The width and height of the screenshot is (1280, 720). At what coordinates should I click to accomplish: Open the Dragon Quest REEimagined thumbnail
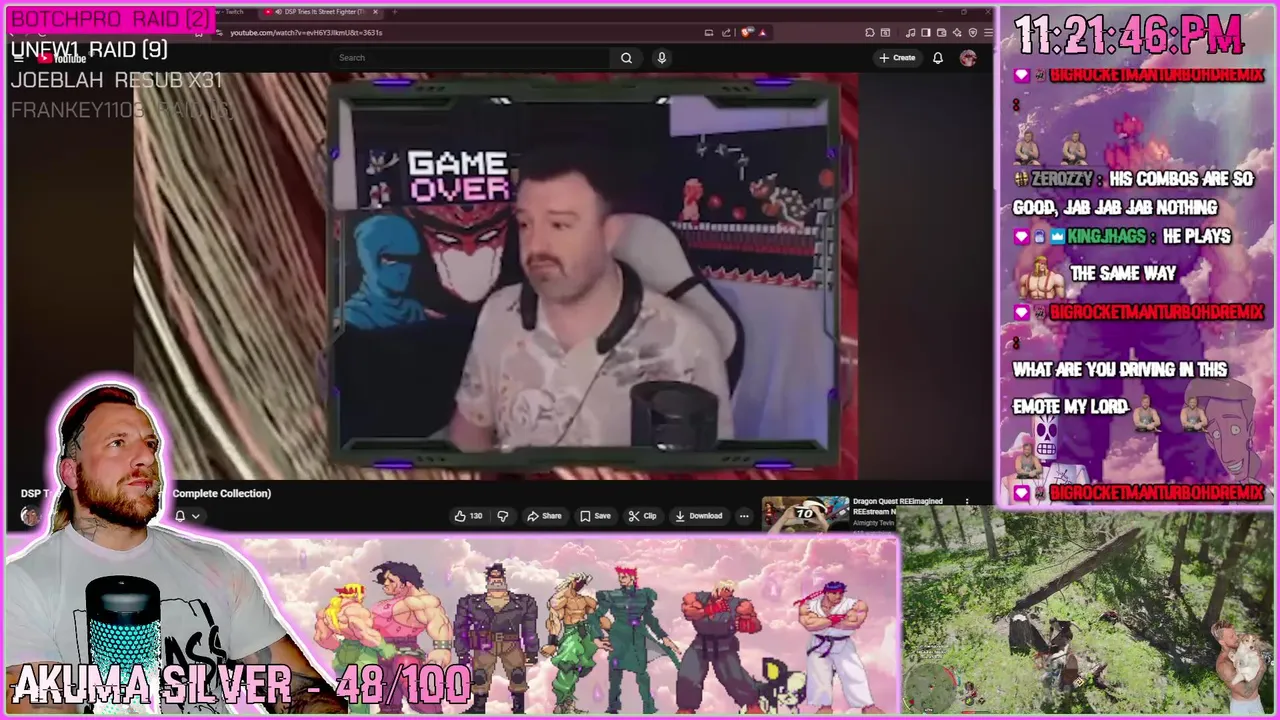[805, 514]
